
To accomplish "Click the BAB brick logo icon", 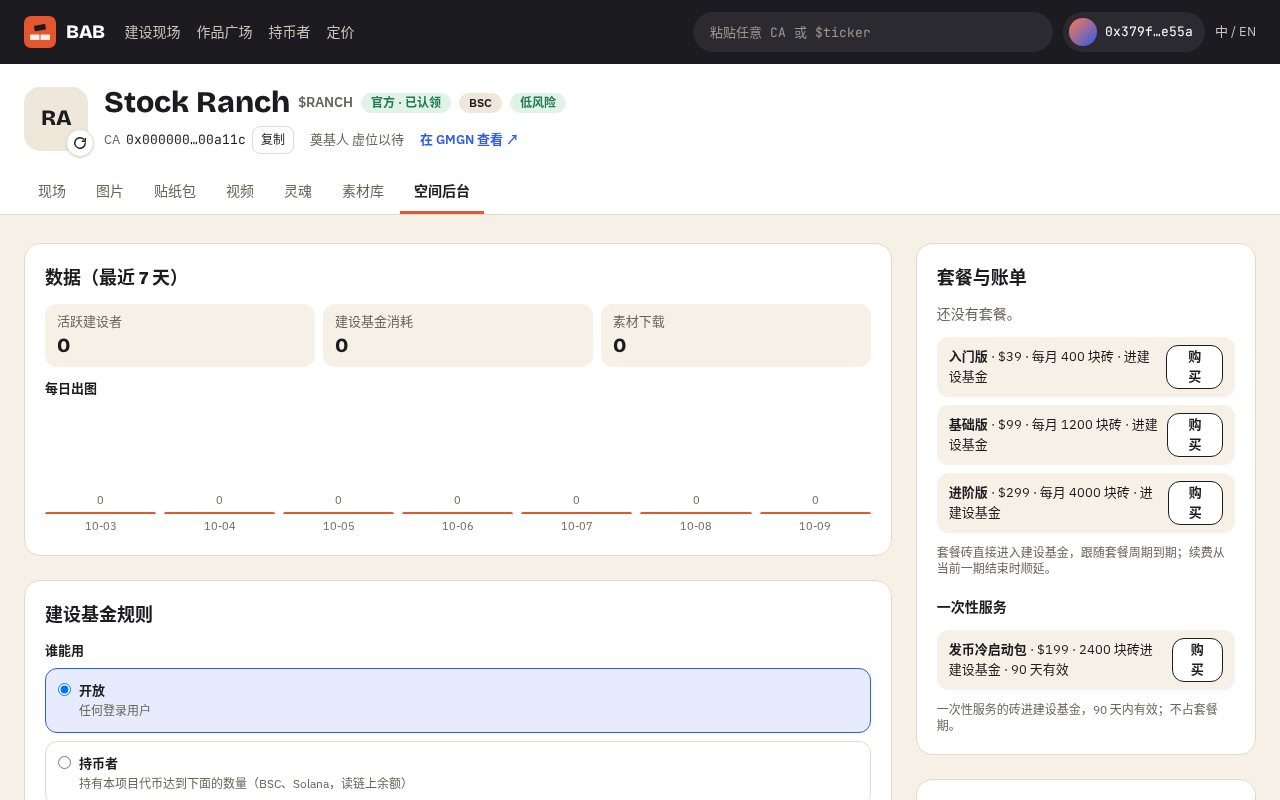I will point(40,32).
